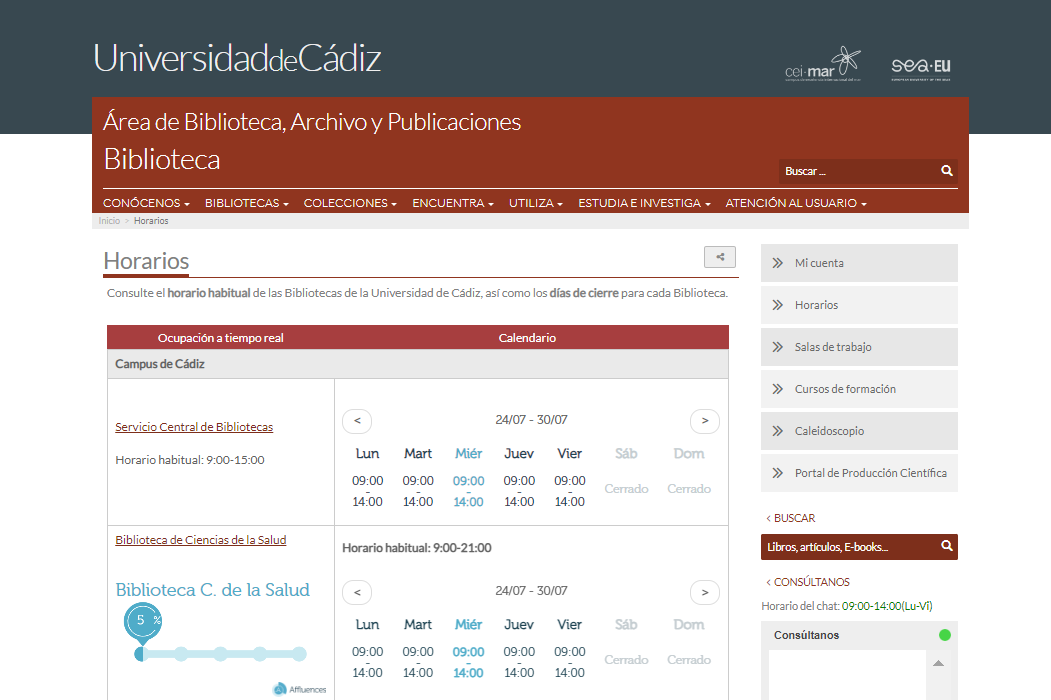The height and width of the screenshot is (700, 1051).
Task: Open Mi cuenta from sidebar
Action: tap(859, 263)
